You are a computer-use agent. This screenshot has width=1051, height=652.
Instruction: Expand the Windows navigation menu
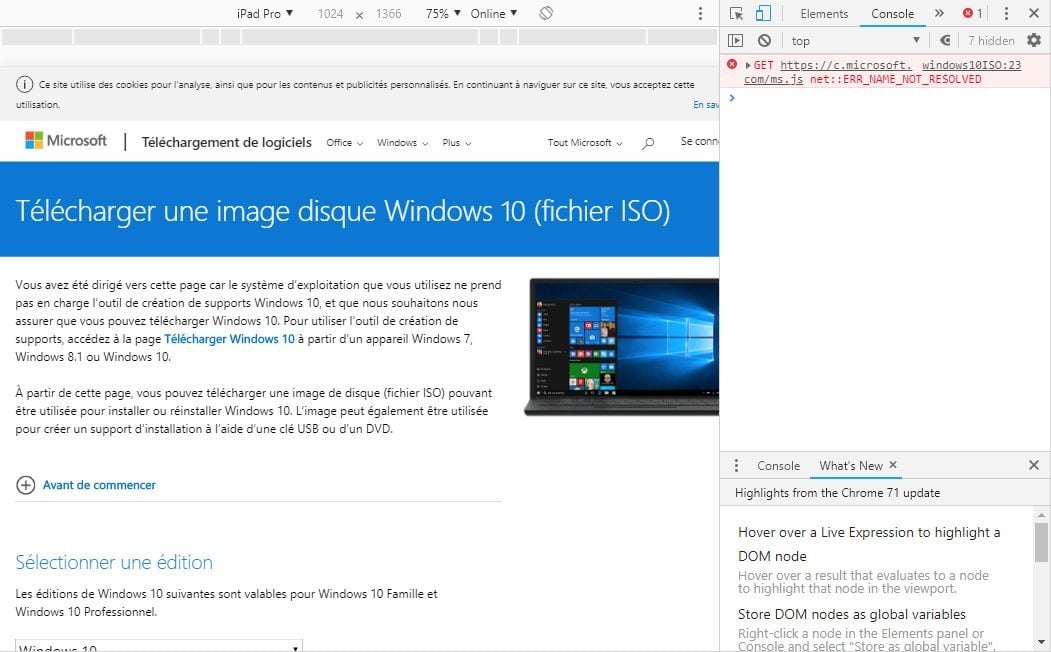coord(402,143)
